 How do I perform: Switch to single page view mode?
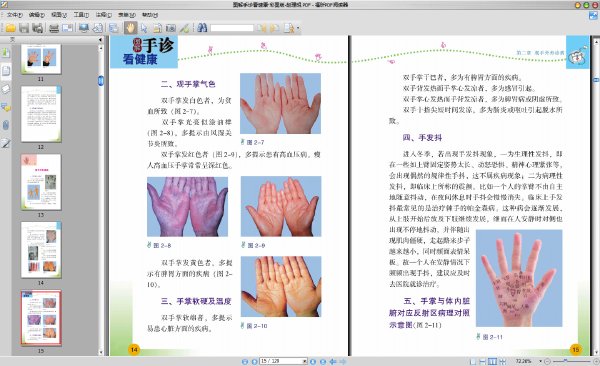click(473, 361)
